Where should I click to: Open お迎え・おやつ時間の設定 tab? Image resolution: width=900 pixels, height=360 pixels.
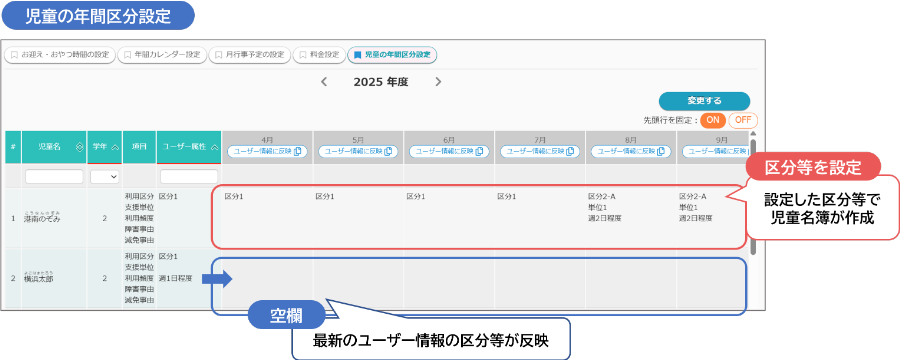click(60, 55)
